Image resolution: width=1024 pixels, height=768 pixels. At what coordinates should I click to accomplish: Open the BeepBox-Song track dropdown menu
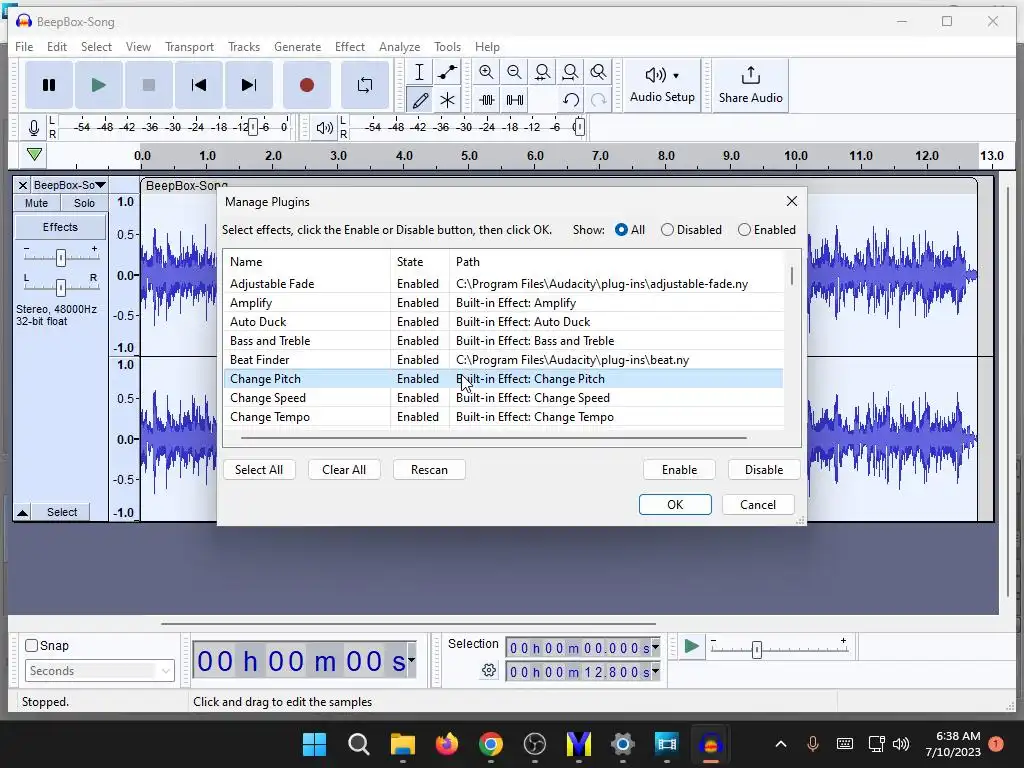click(69, 185)
